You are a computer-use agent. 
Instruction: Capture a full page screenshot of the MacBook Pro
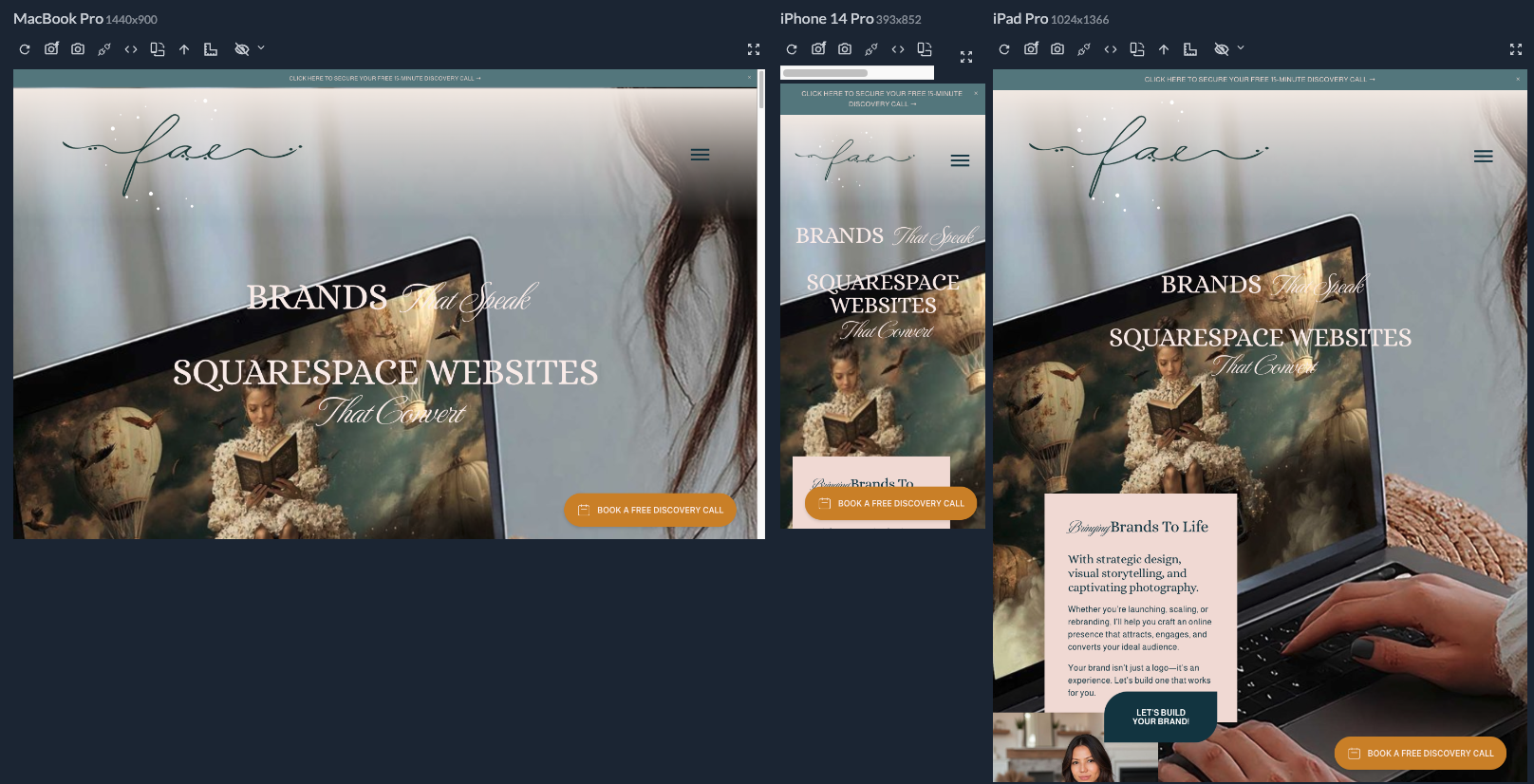tap(78, 49)
